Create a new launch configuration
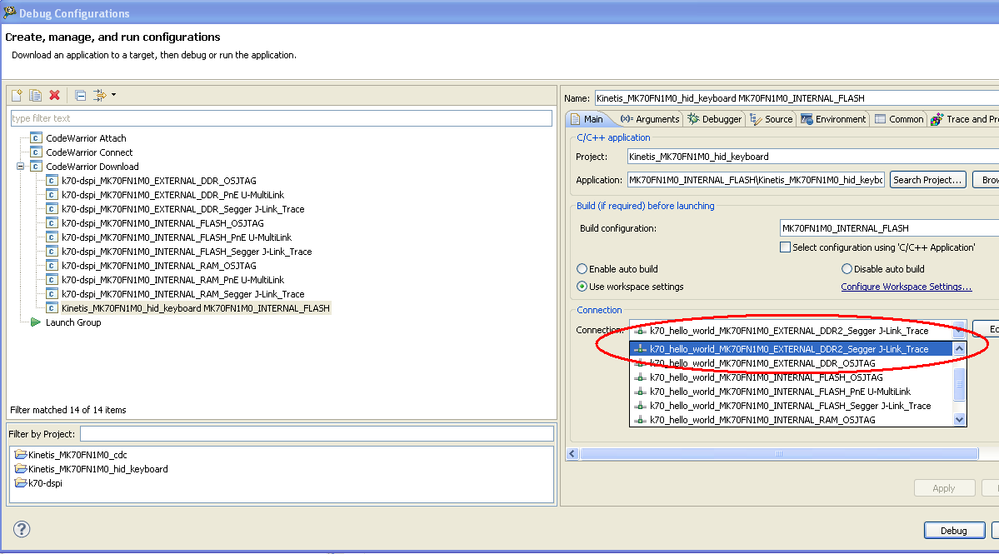The height and width of the screenshot is (554, 999). coord(17,96)
